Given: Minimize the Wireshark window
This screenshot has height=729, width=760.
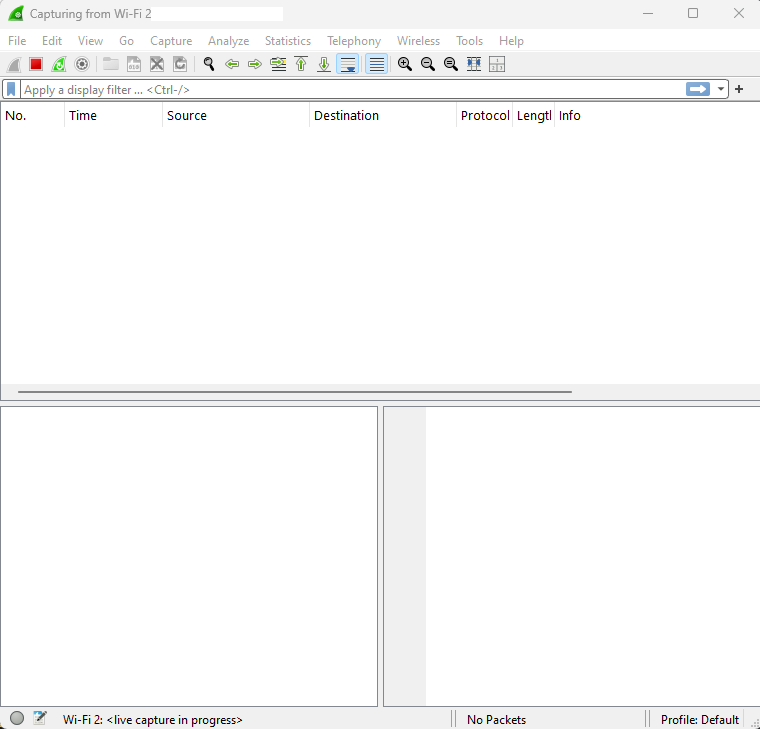Looking at the screenshot, I should click(x=648, y=14).
